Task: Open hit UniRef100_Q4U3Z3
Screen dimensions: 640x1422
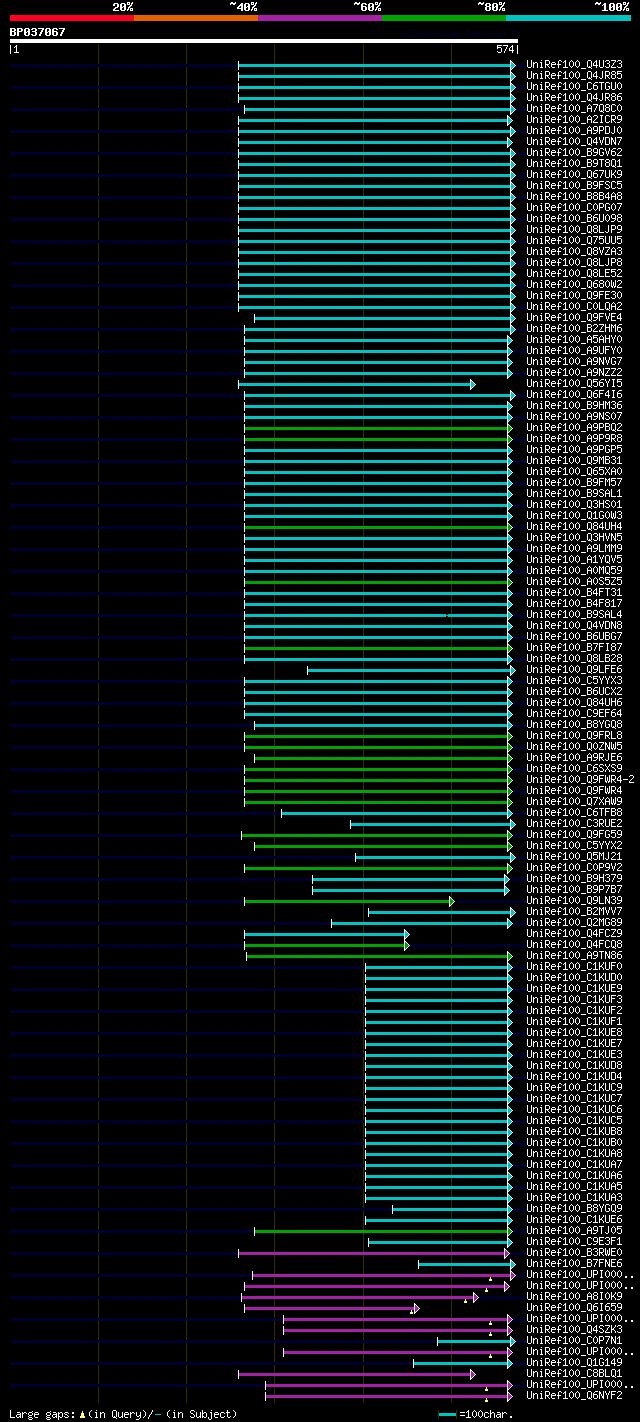Action: [x=574, y=64]
